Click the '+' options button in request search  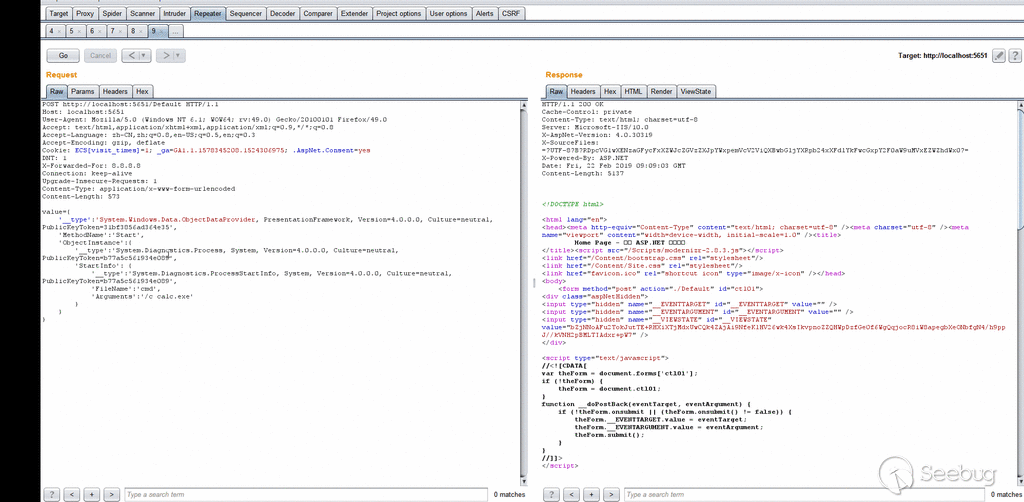[x=91, y=494]
